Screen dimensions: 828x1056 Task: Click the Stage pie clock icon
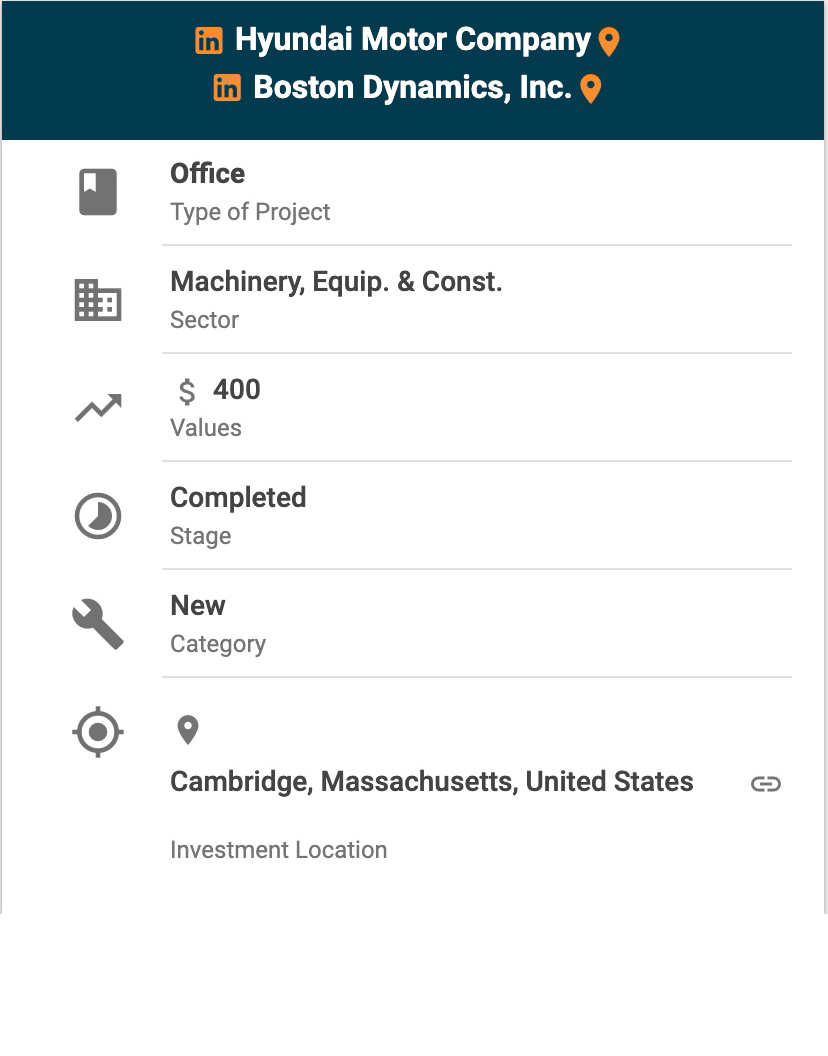(98, 516)
